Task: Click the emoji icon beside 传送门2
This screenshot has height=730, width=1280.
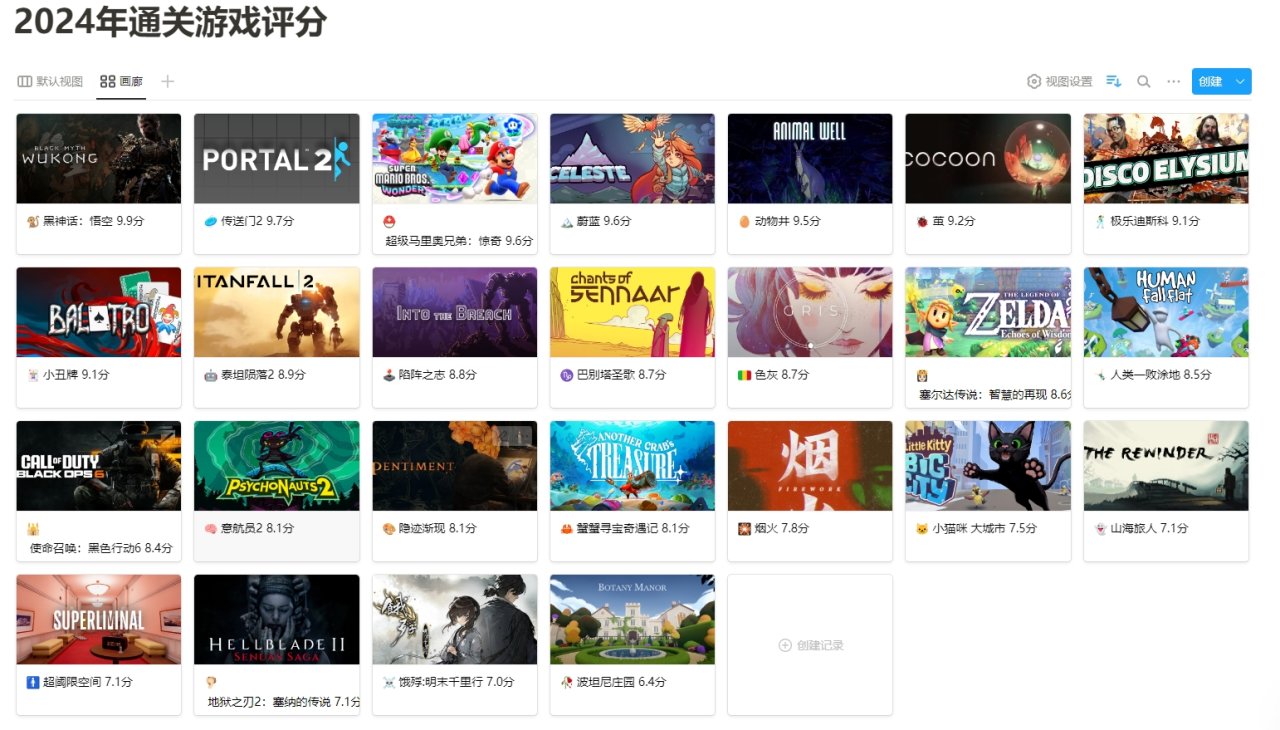Action: pos(210,221)
